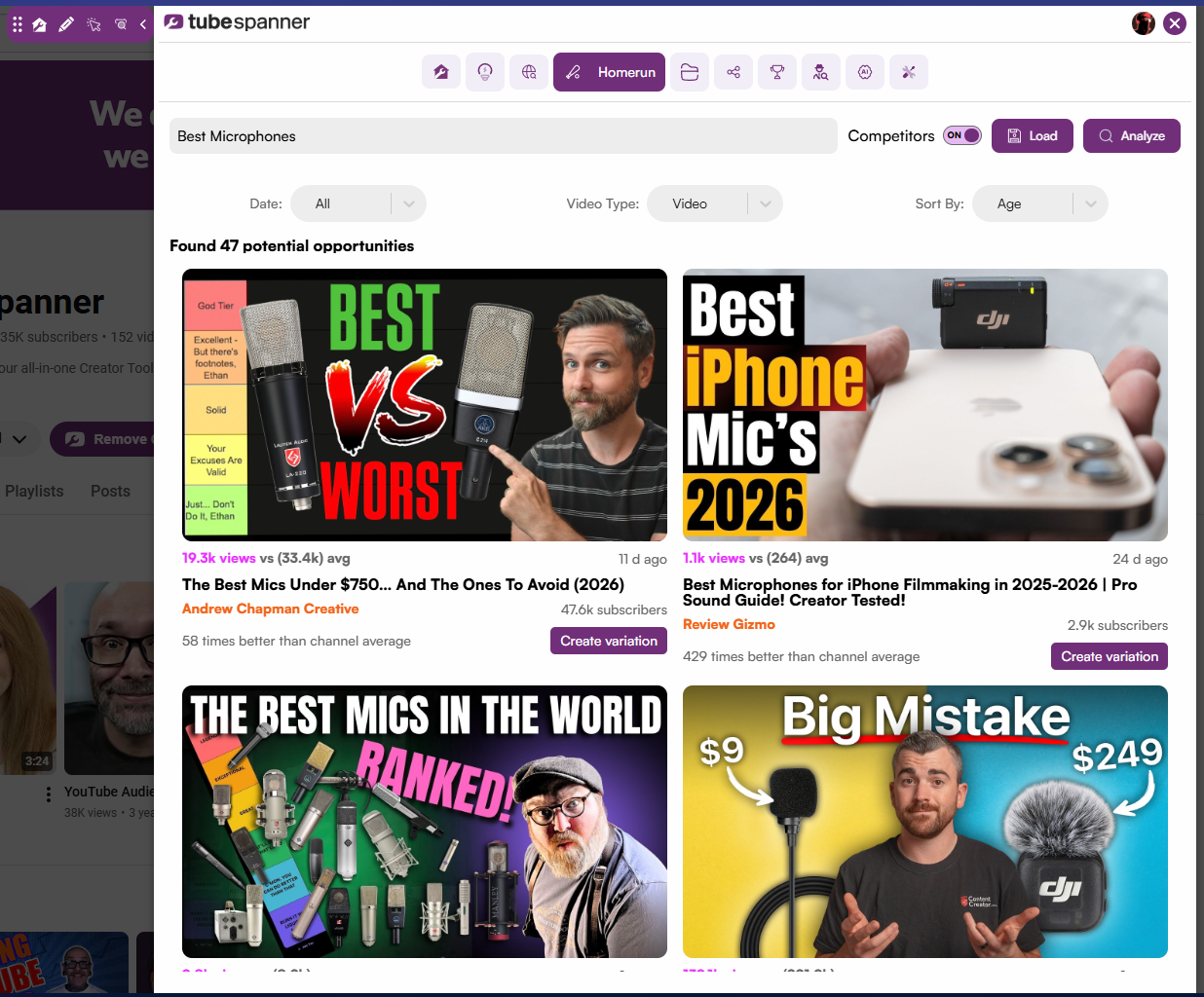Open the Date dropdown set to All

(x=358, y=203)
